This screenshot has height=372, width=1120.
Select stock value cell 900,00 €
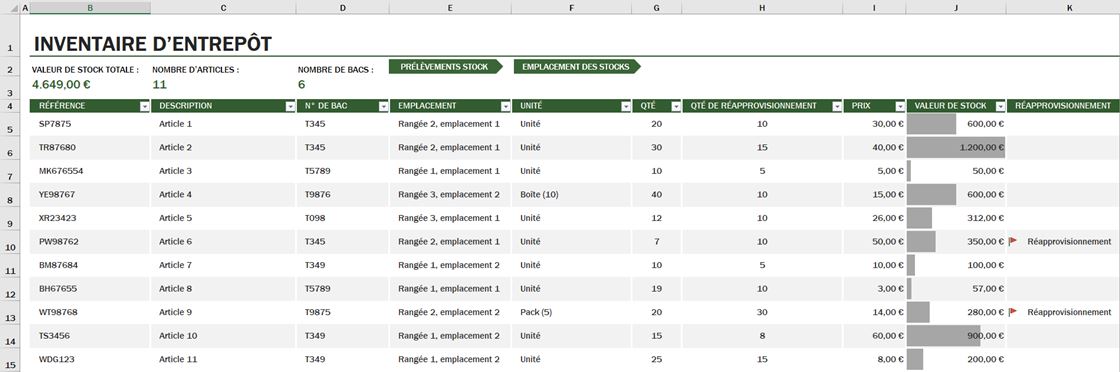[x=956, y=336]
